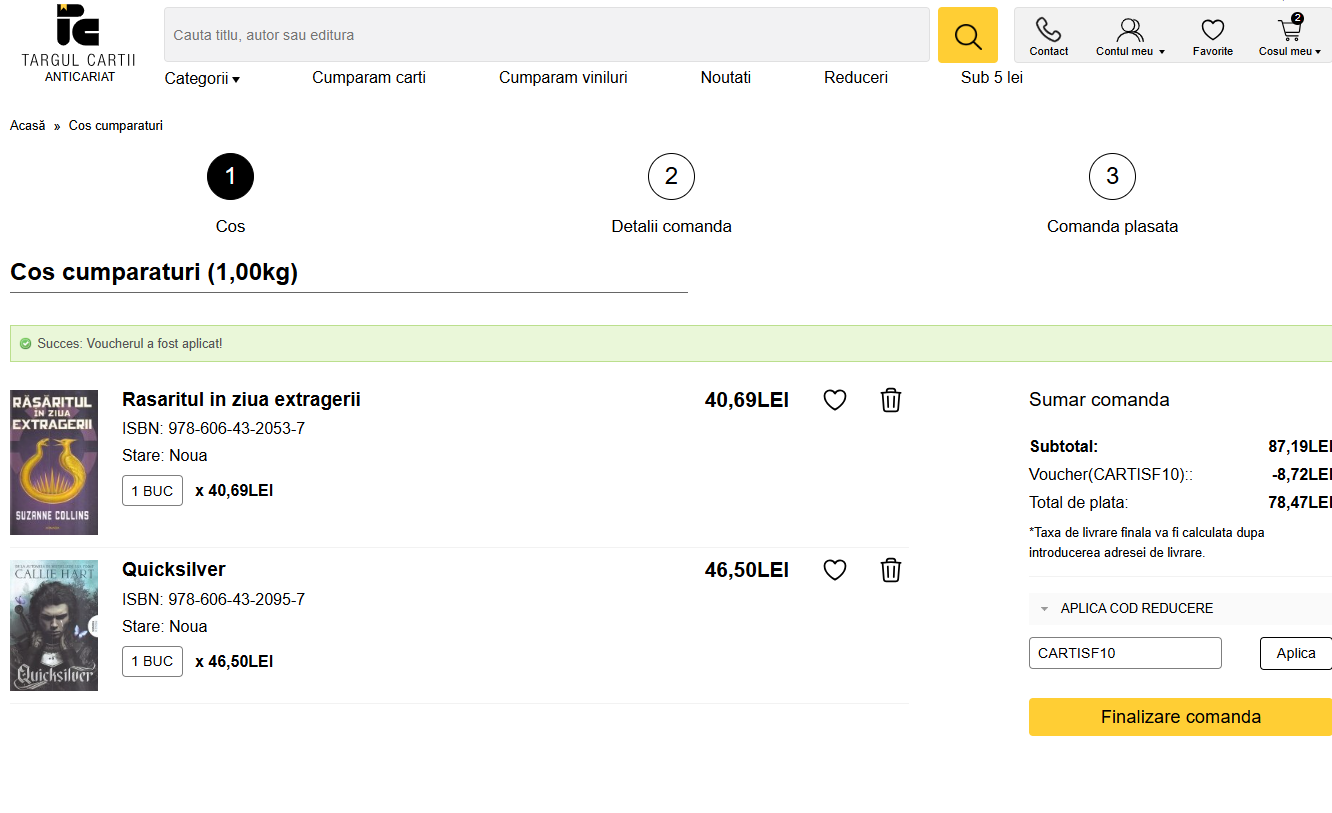Open the Contact phone icon
This screenshot has width=1332, height=813.
(1048, 35)
